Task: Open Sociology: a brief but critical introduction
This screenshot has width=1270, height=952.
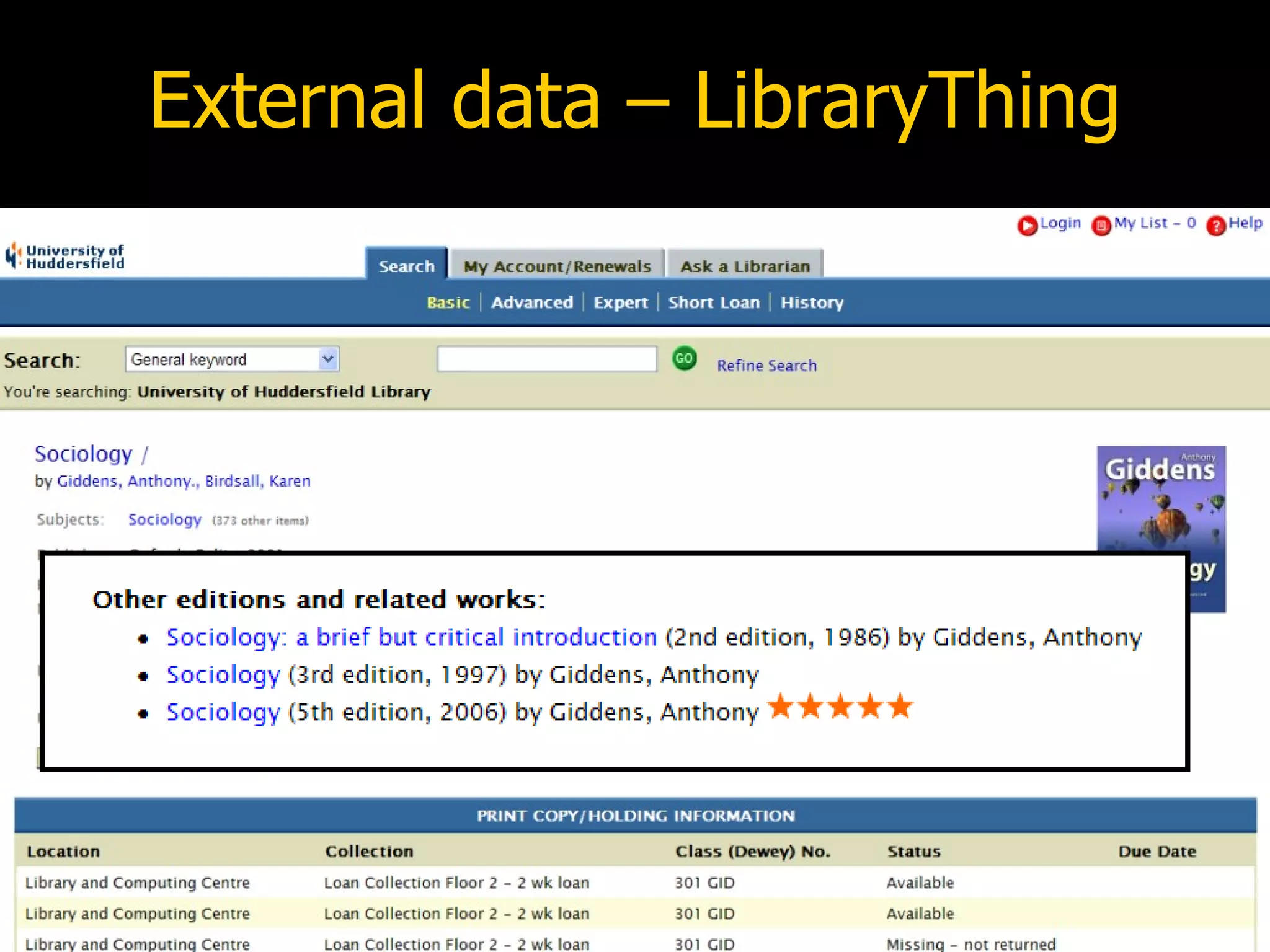Action: tap(412, 637)
